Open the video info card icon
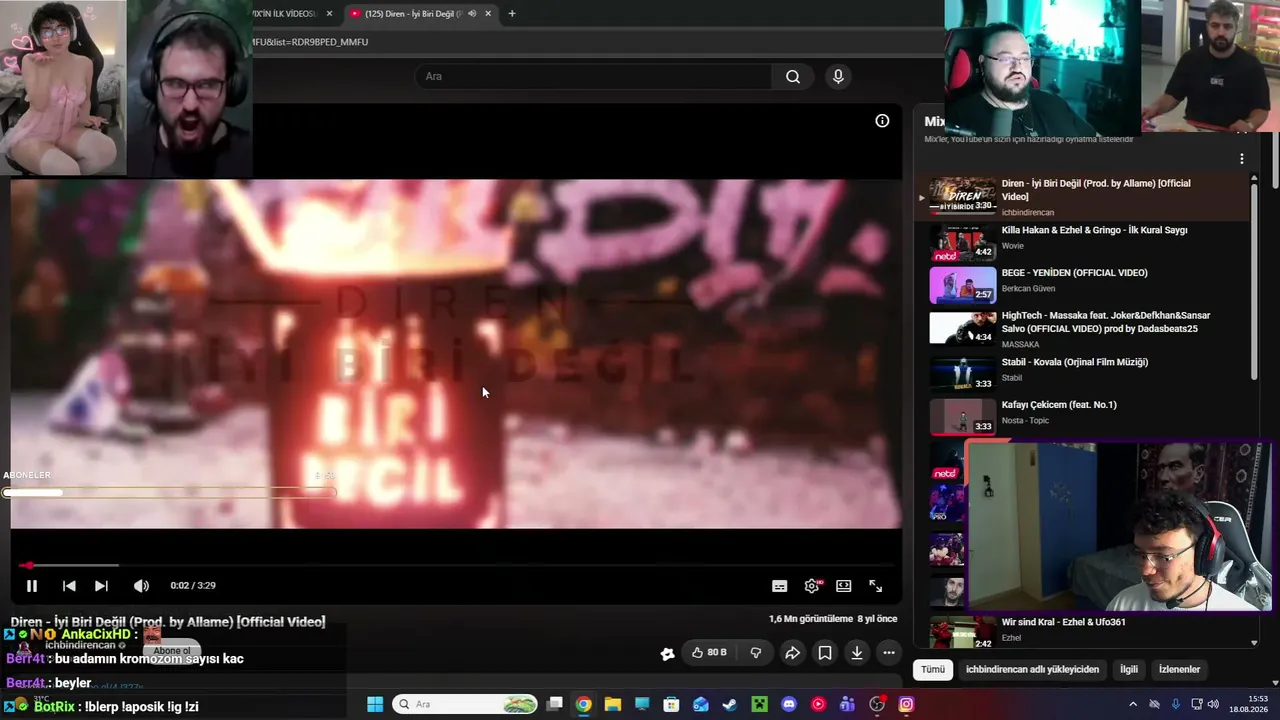Viewport: 1280px width, 720px height. tap(882, 121)
